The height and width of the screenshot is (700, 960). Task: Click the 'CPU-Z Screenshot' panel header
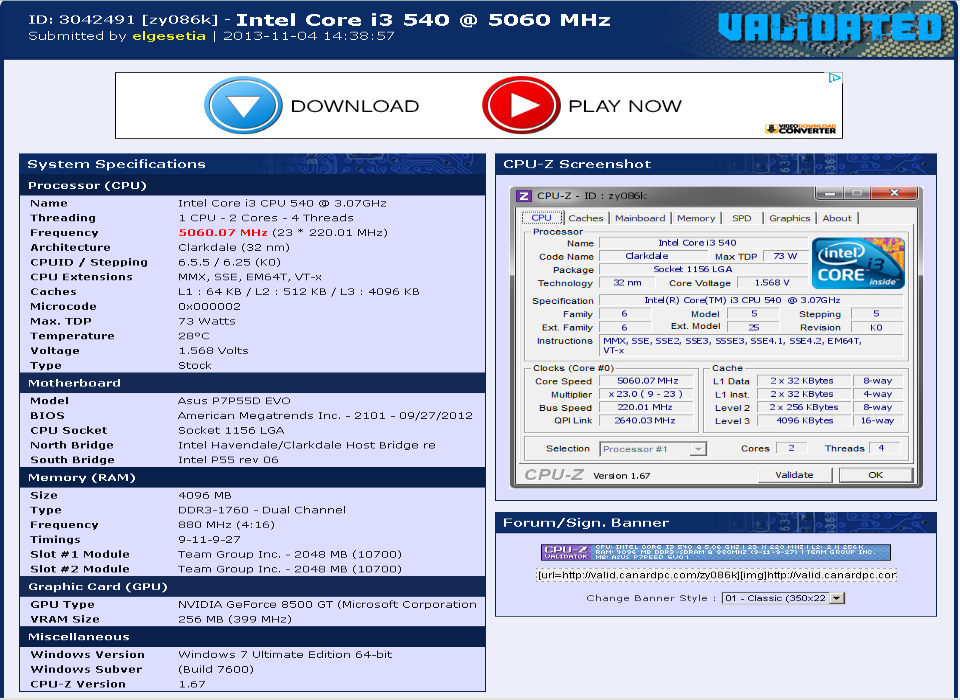click(x=716, y=164)
